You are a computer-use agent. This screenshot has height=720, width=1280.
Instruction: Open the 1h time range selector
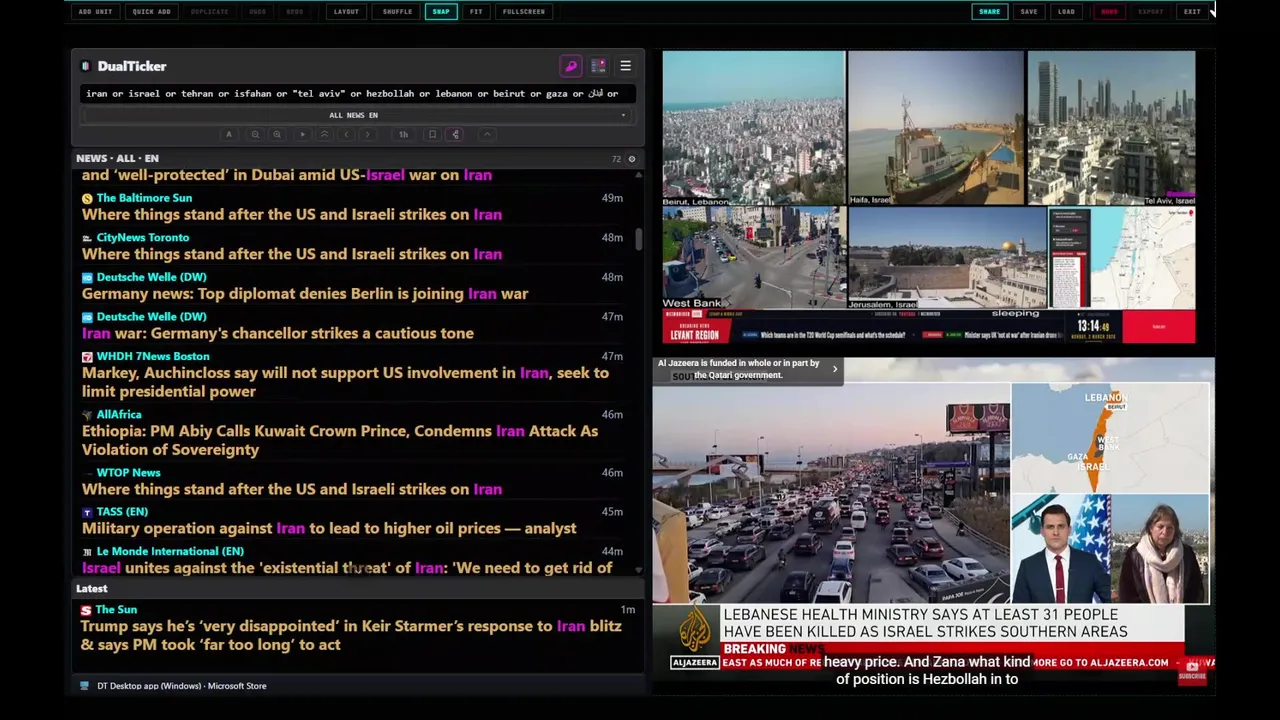click(x=403, y=134)
